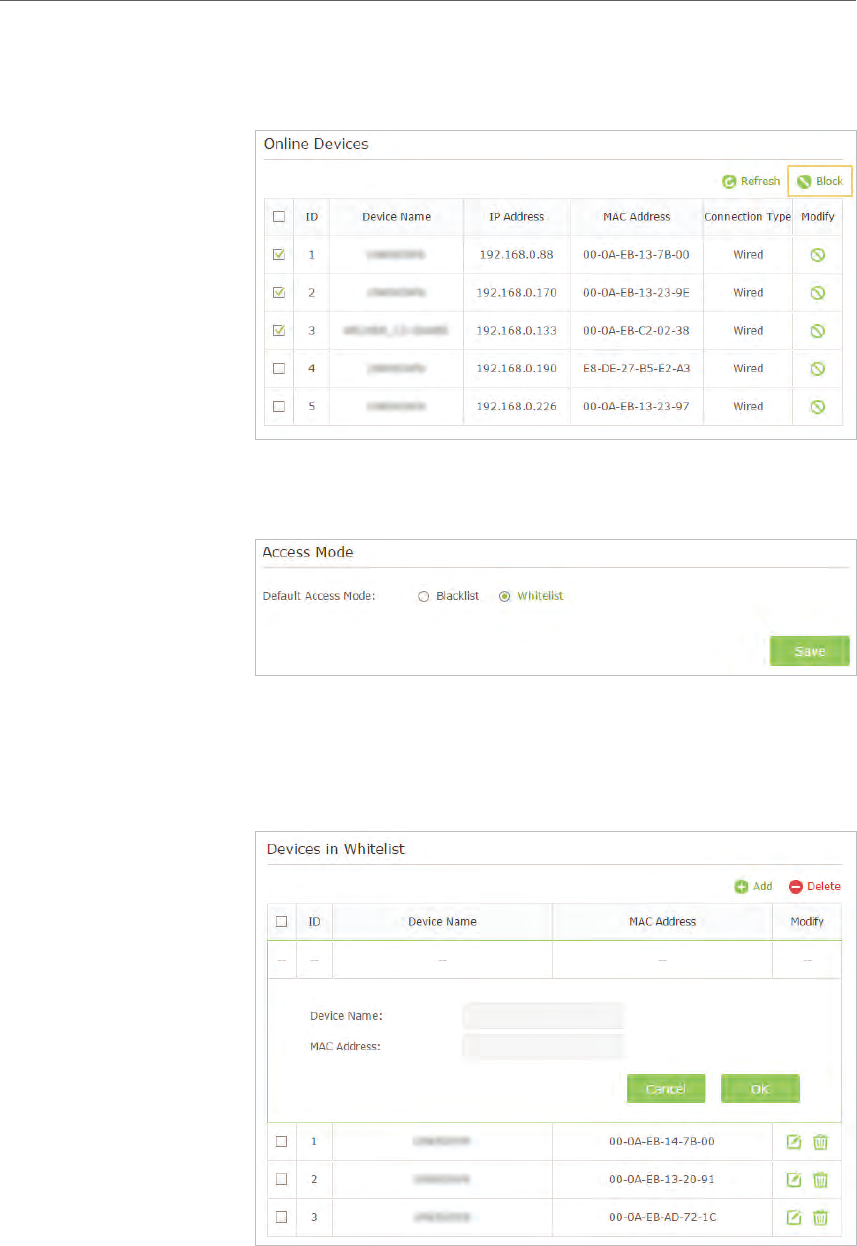The height and width of the screenshot is (1246, 857).
Task: Delete whitelist entry 00-0A-EB-13-20-91
Action: click(820, 1179)
